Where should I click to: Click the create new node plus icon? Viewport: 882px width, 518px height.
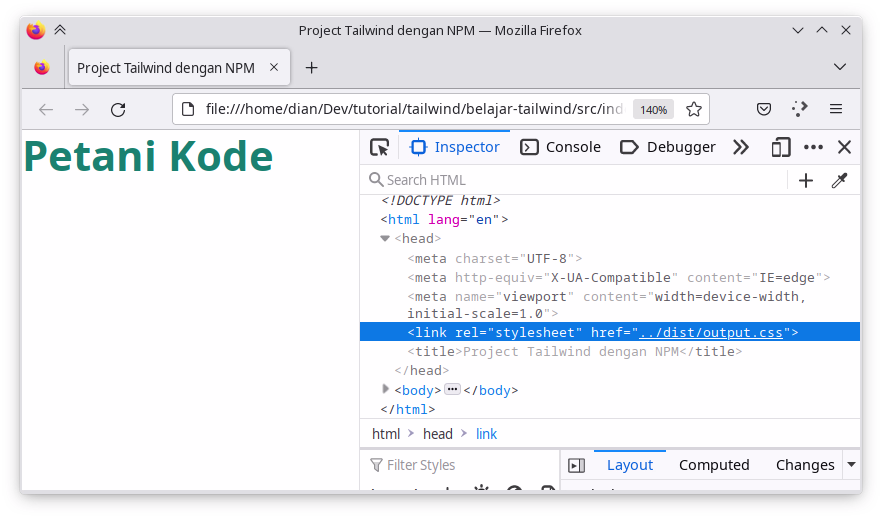pyautogui.click(x=806, y=180)
